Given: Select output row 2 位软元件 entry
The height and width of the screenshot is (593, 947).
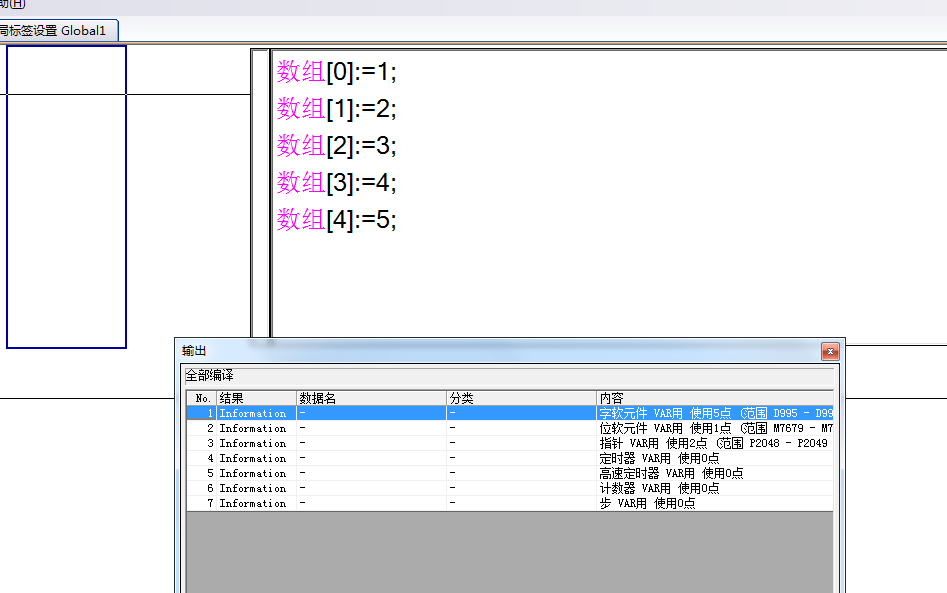Looking at the screenshot, I should pyautogui.click(x=714, y=428).
